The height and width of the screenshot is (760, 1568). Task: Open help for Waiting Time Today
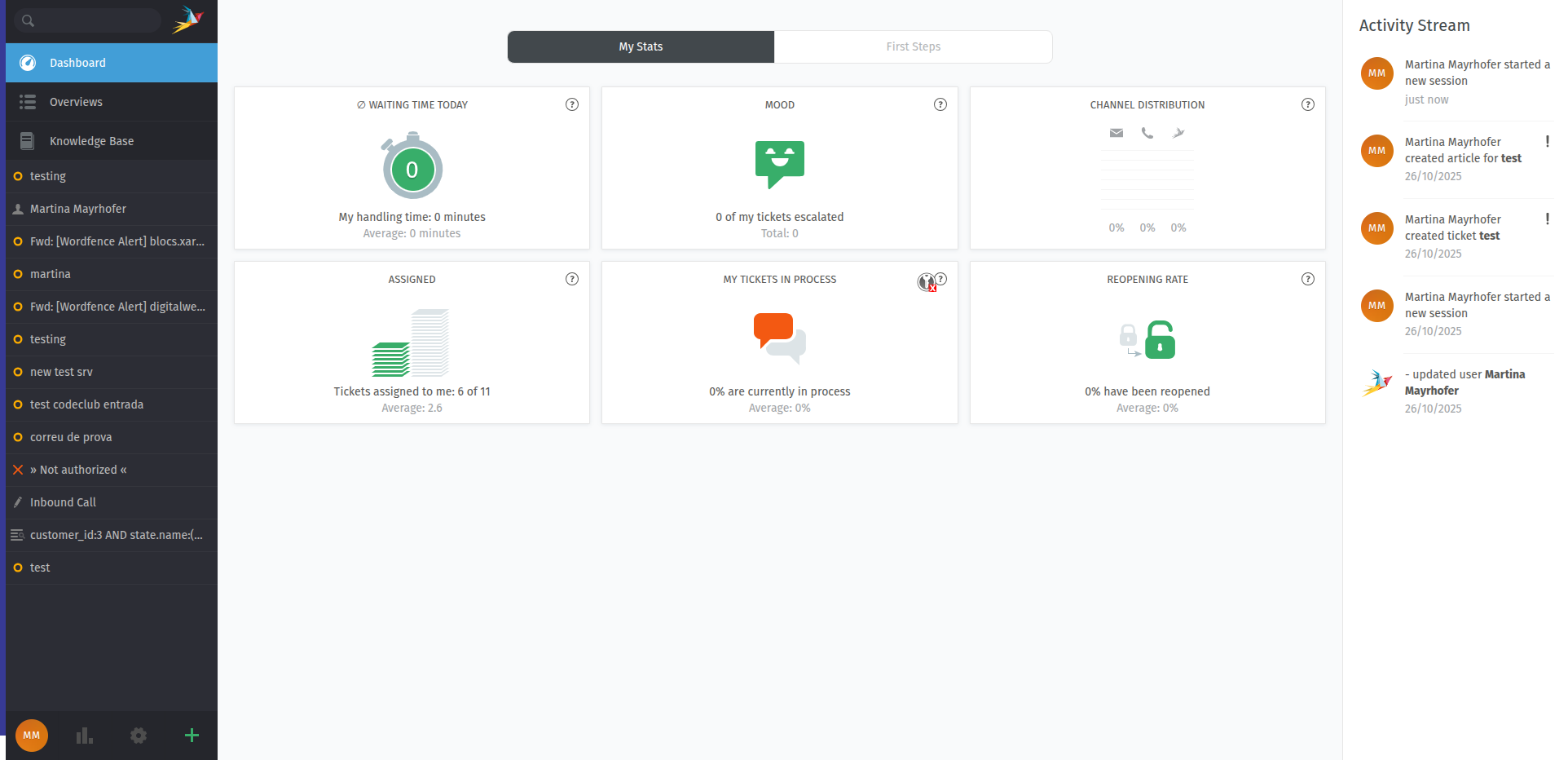(x=572, y=104)
